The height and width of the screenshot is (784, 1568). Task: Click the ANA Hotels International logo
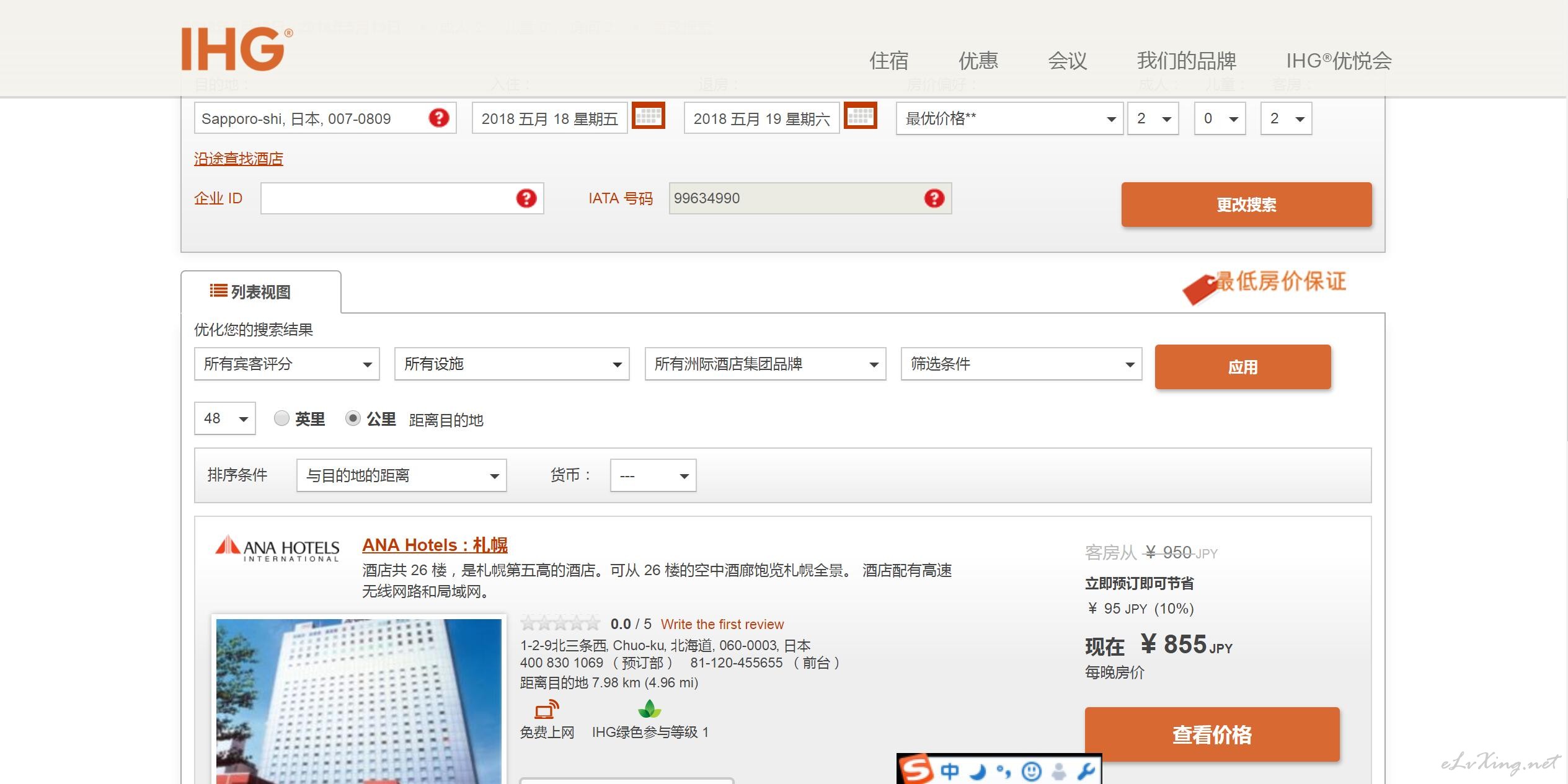(277, 548)
